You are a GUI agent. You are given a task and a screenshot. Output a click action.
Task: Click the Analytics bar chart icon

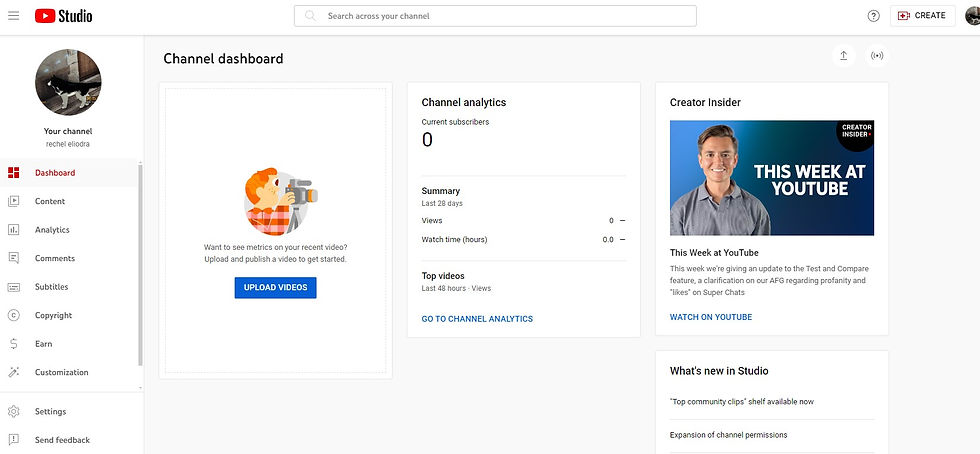click(x=14, y=230)
